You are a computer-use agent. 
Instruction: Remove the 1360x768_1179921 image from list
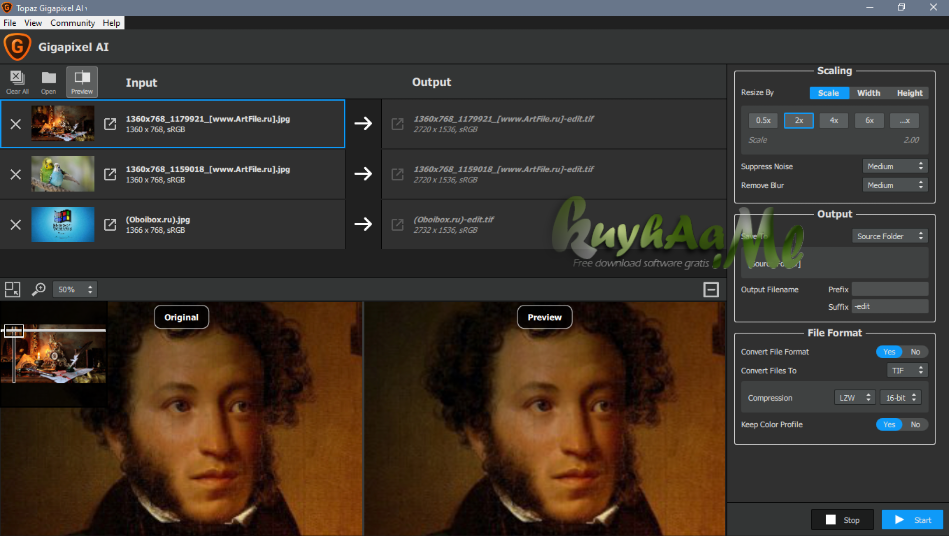coord(16,124)
